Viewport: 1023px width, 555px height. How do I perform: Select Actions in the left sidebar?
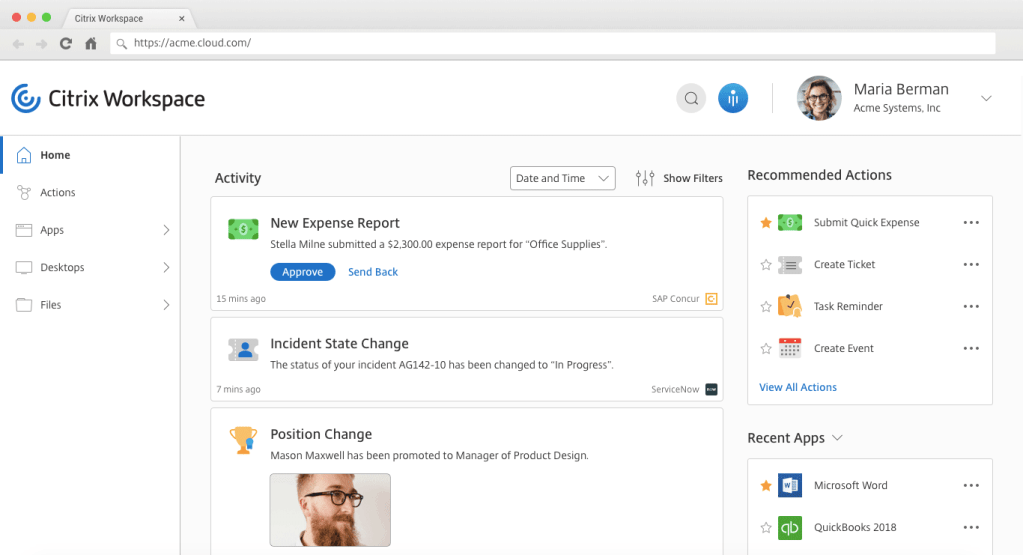58,193
